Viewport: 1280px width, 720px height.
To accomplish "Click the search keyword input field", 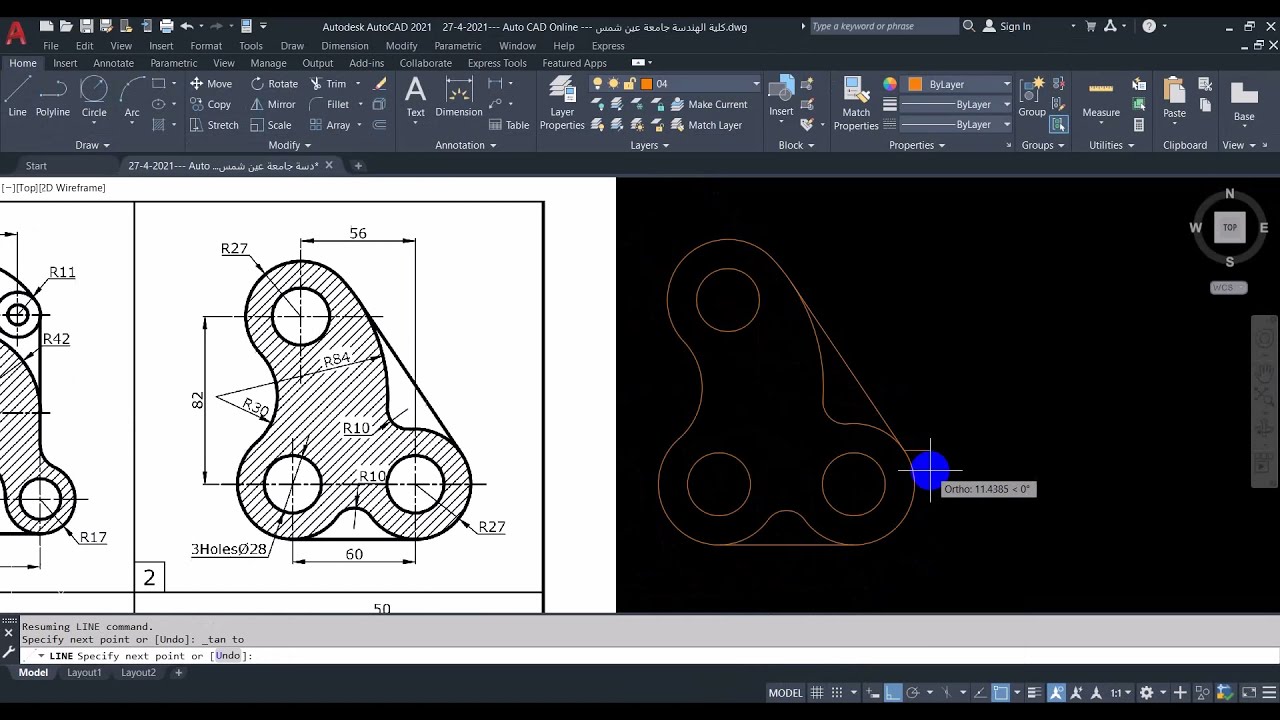I will pos(883,26).
